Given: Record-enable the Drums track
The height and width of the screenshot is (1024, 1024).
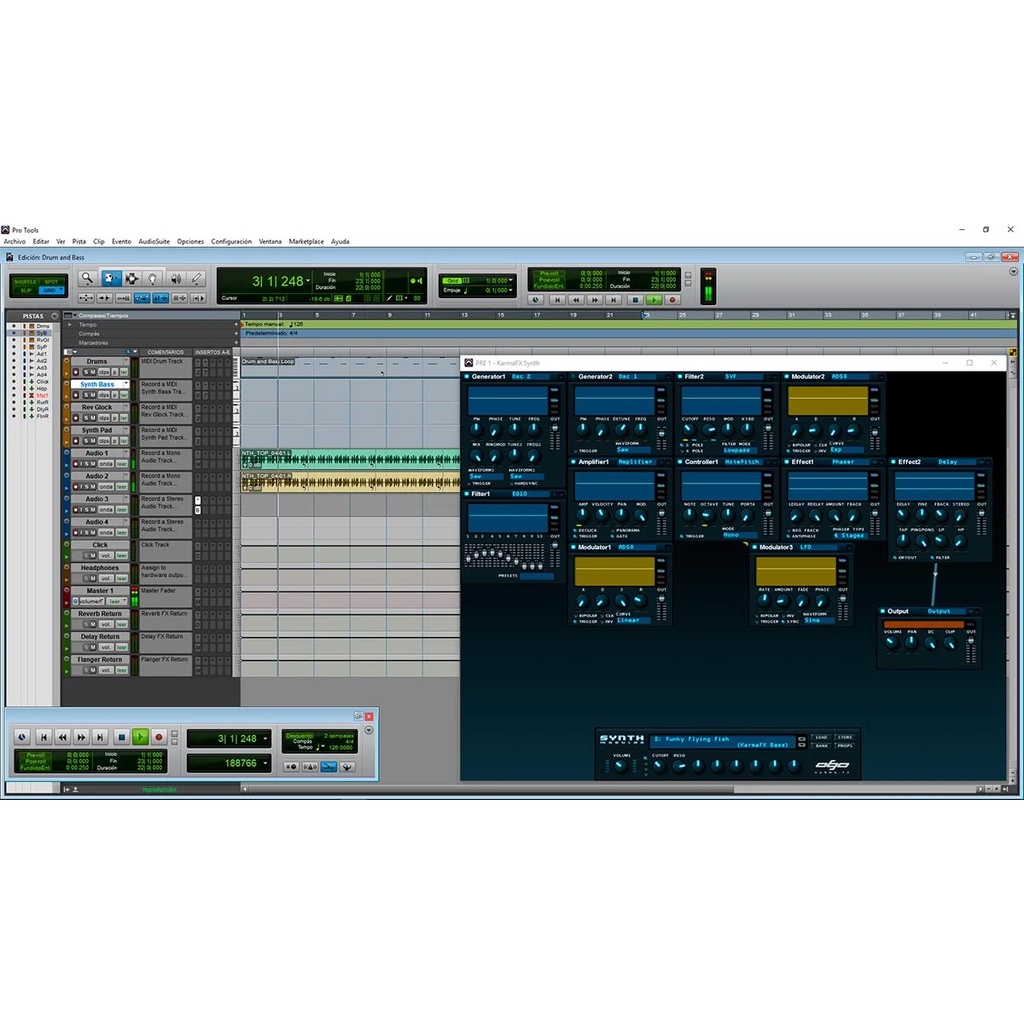Looking at the screenshot, I should click(x=76, y=372).
